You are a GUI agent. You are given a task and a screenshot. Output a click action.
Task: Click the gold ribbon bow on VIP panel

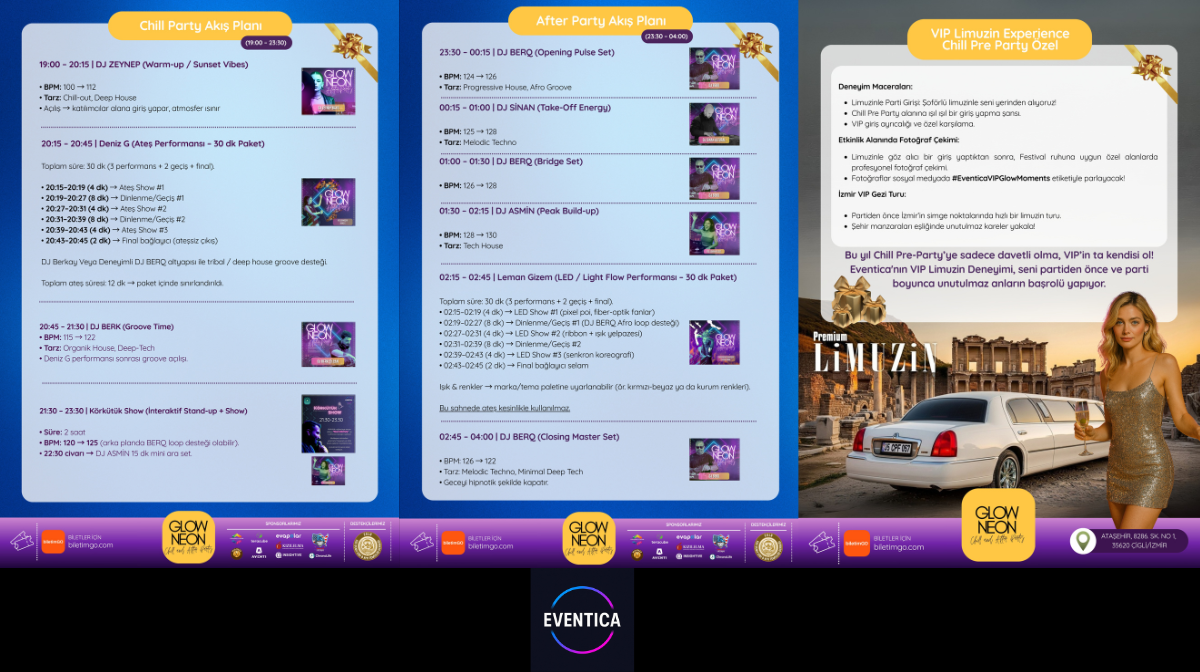[1150, 65]
